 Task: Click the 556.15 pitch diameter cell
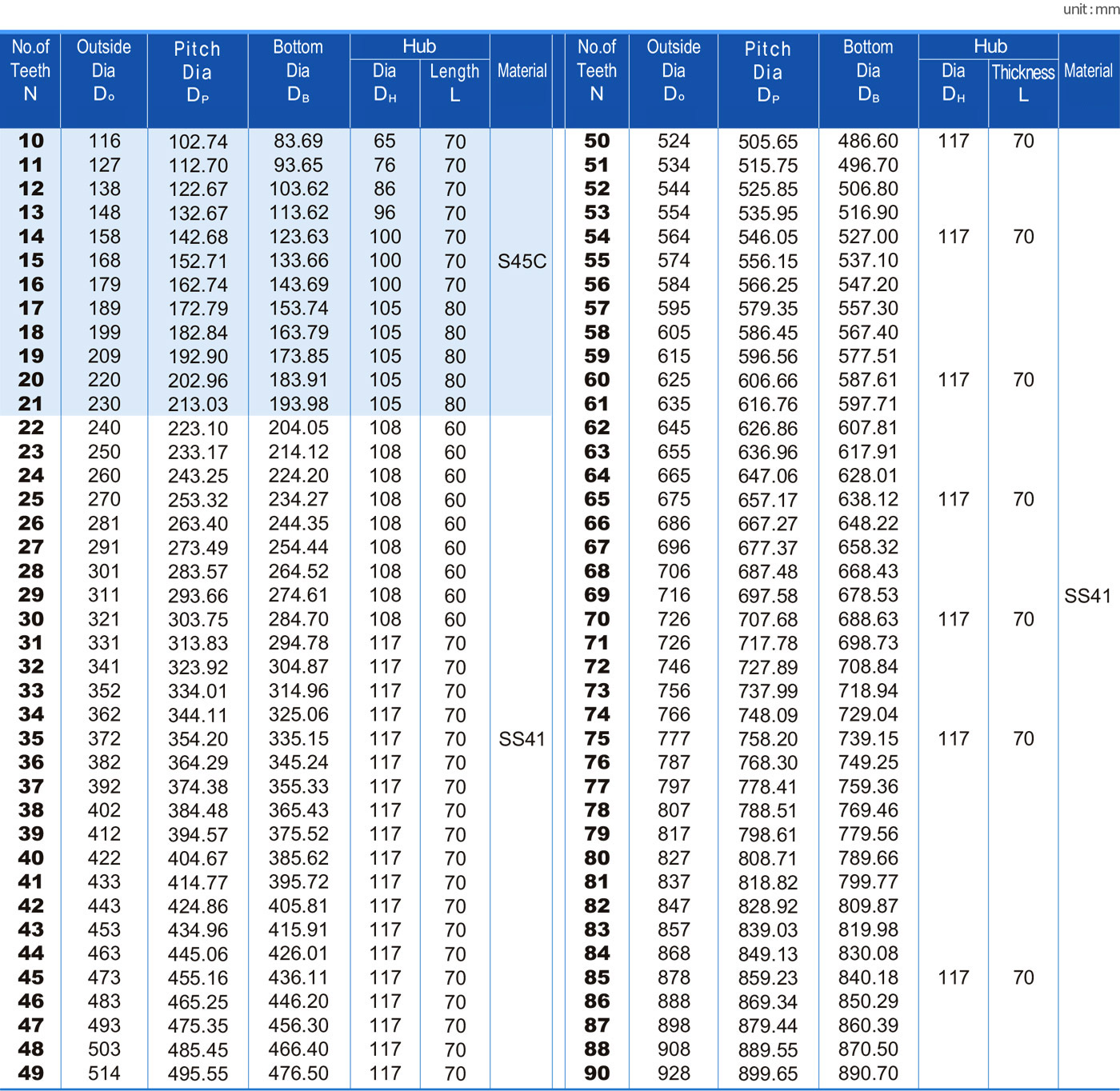768,261
